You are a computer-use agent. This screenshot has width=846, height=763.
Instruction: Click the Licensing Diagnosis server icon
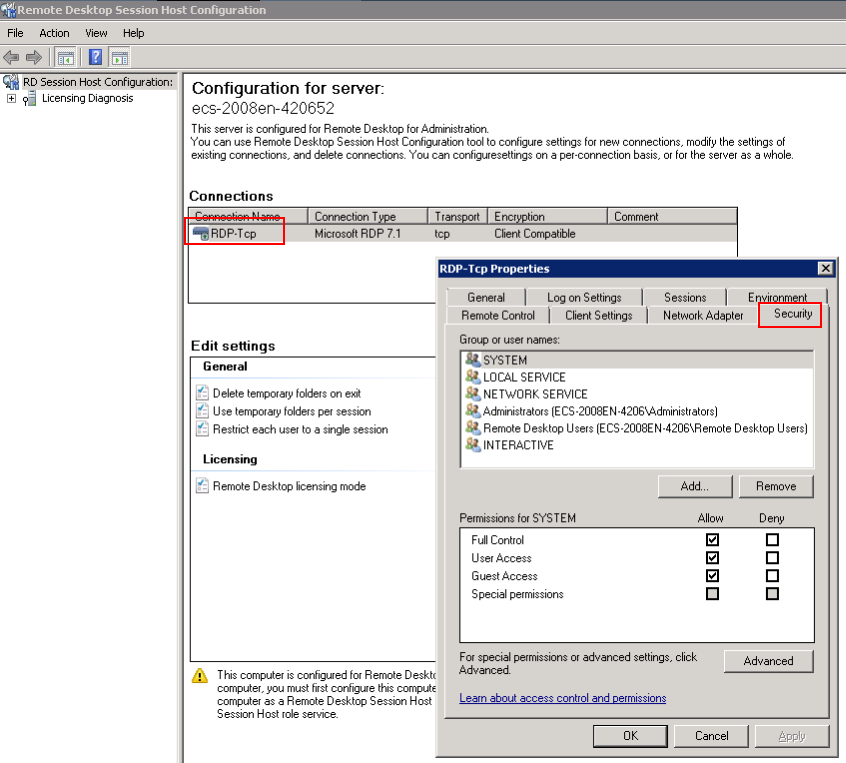(30, 99)
